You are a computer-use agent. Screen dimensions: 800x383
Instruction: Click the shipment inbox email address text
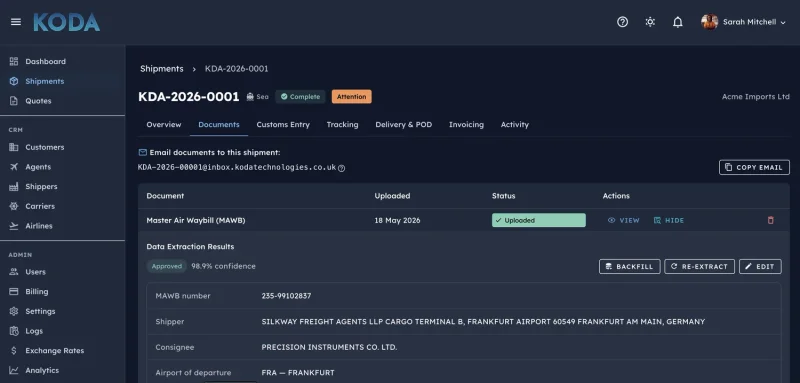point(237,167)
